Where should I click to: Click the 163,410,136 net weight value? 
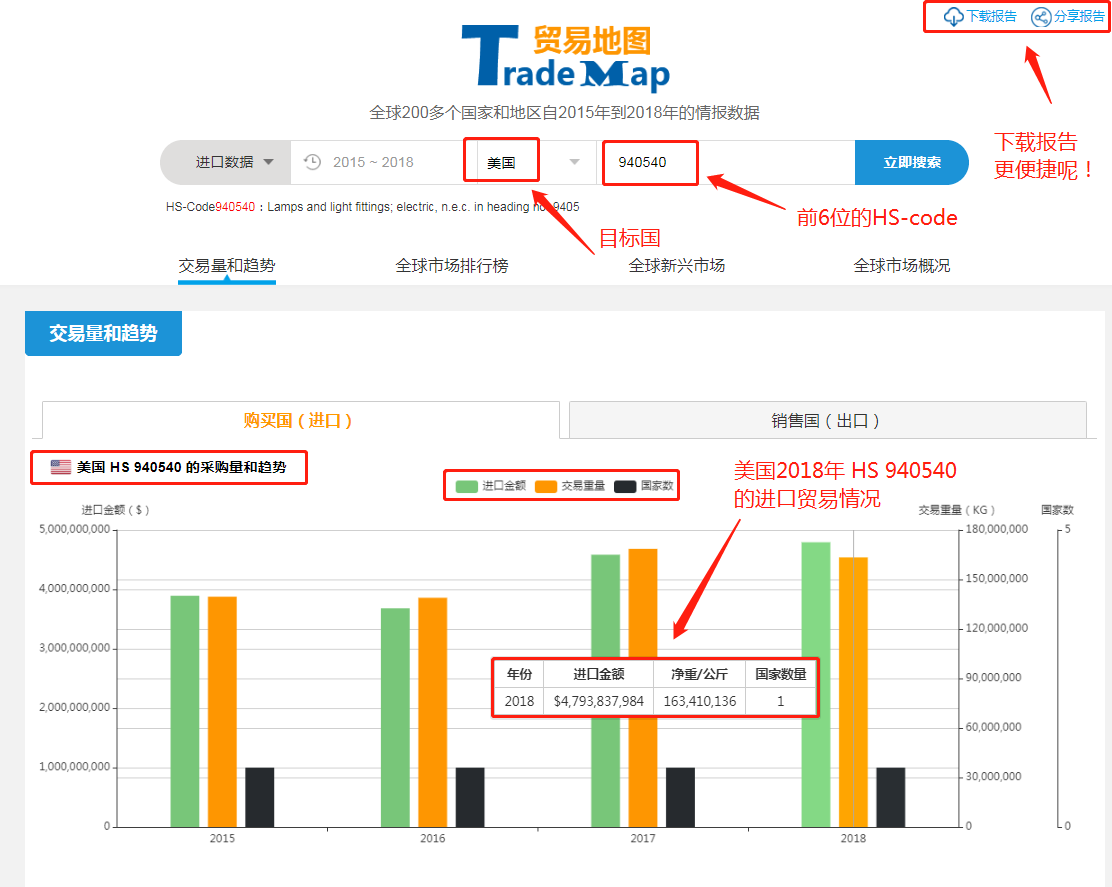pos(700,701)
